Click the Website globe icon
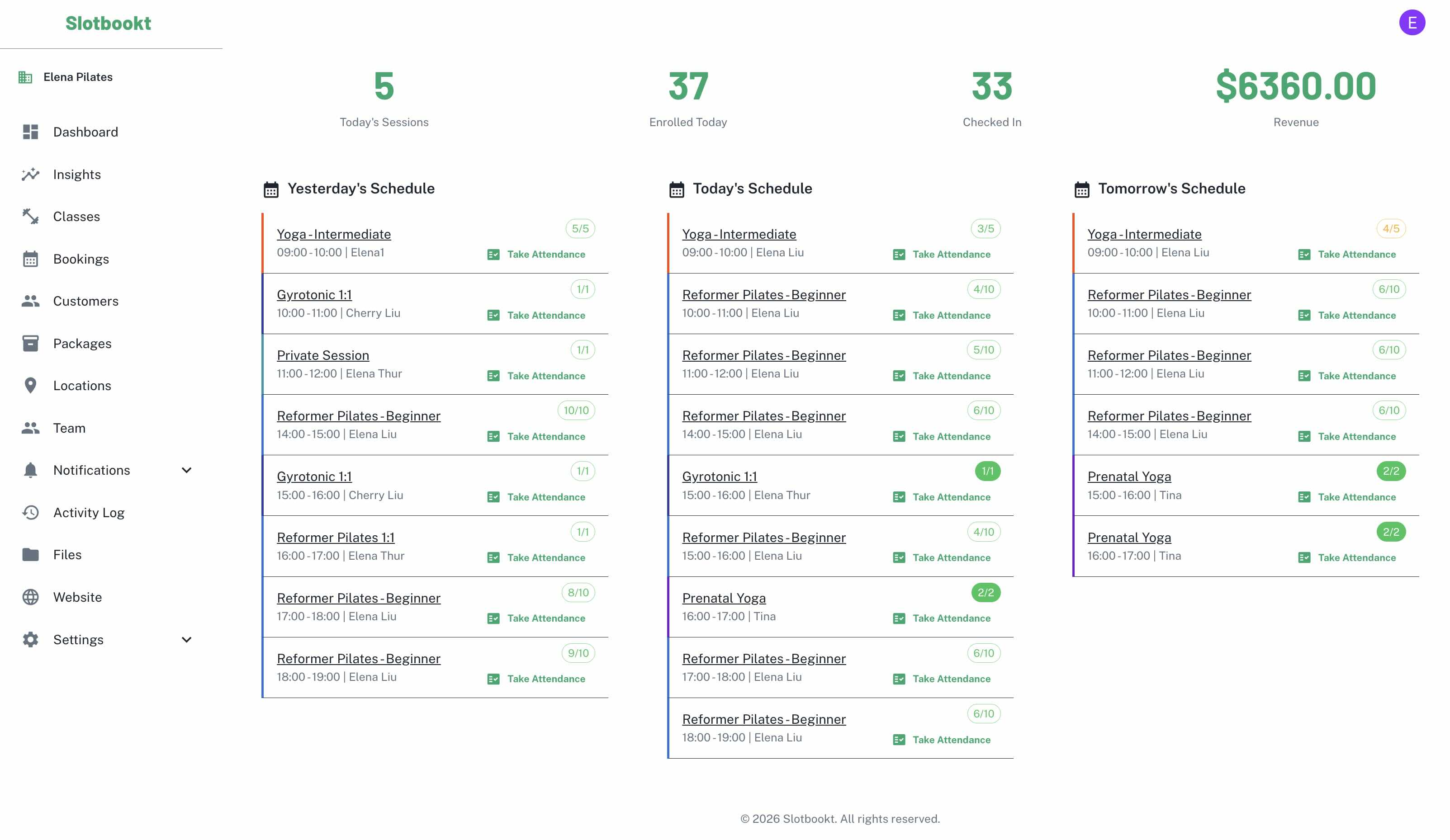 point(30,597)
